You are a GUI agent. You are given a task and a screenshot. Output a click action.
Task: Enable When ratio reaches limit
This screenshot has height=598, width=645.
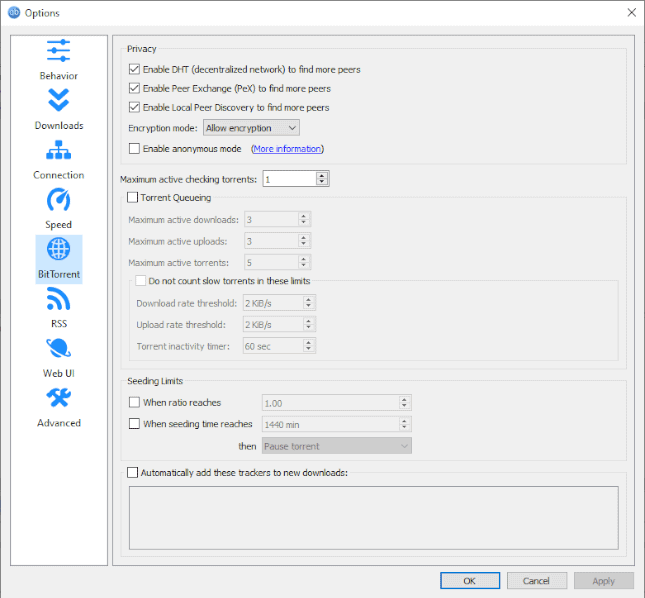[134, 402]
